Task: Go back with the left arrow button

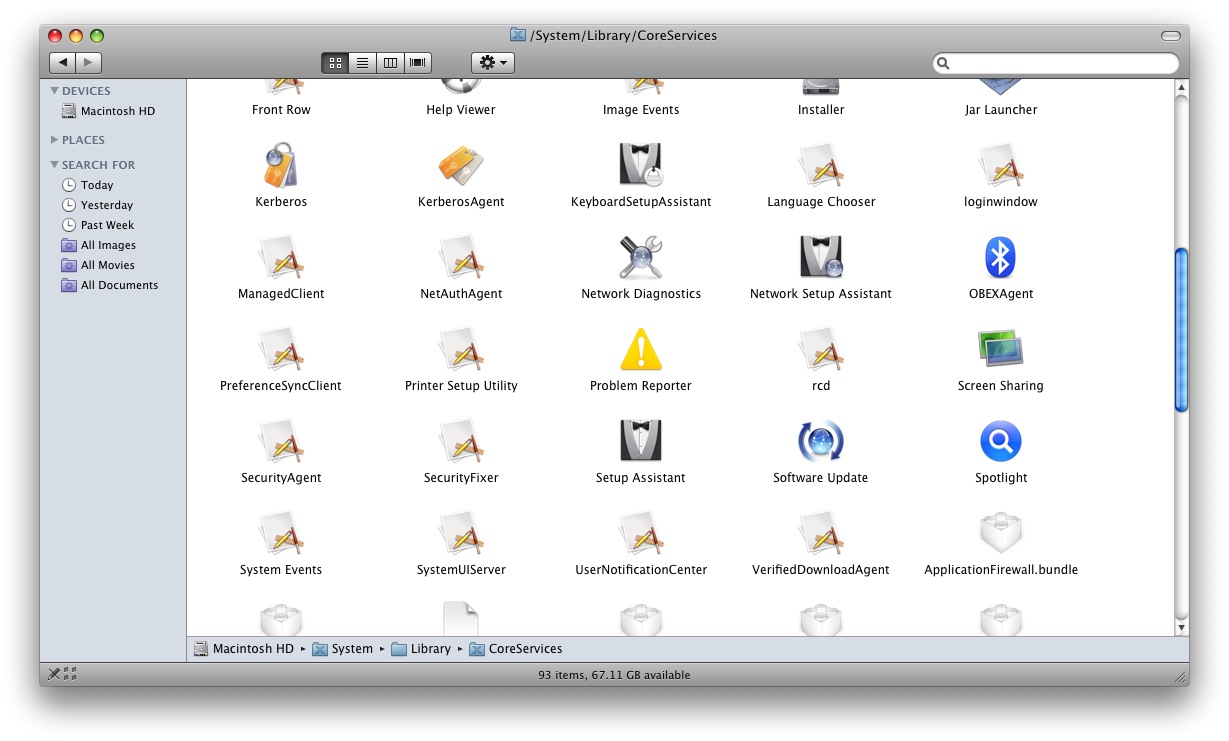Action: pos(62,63)
